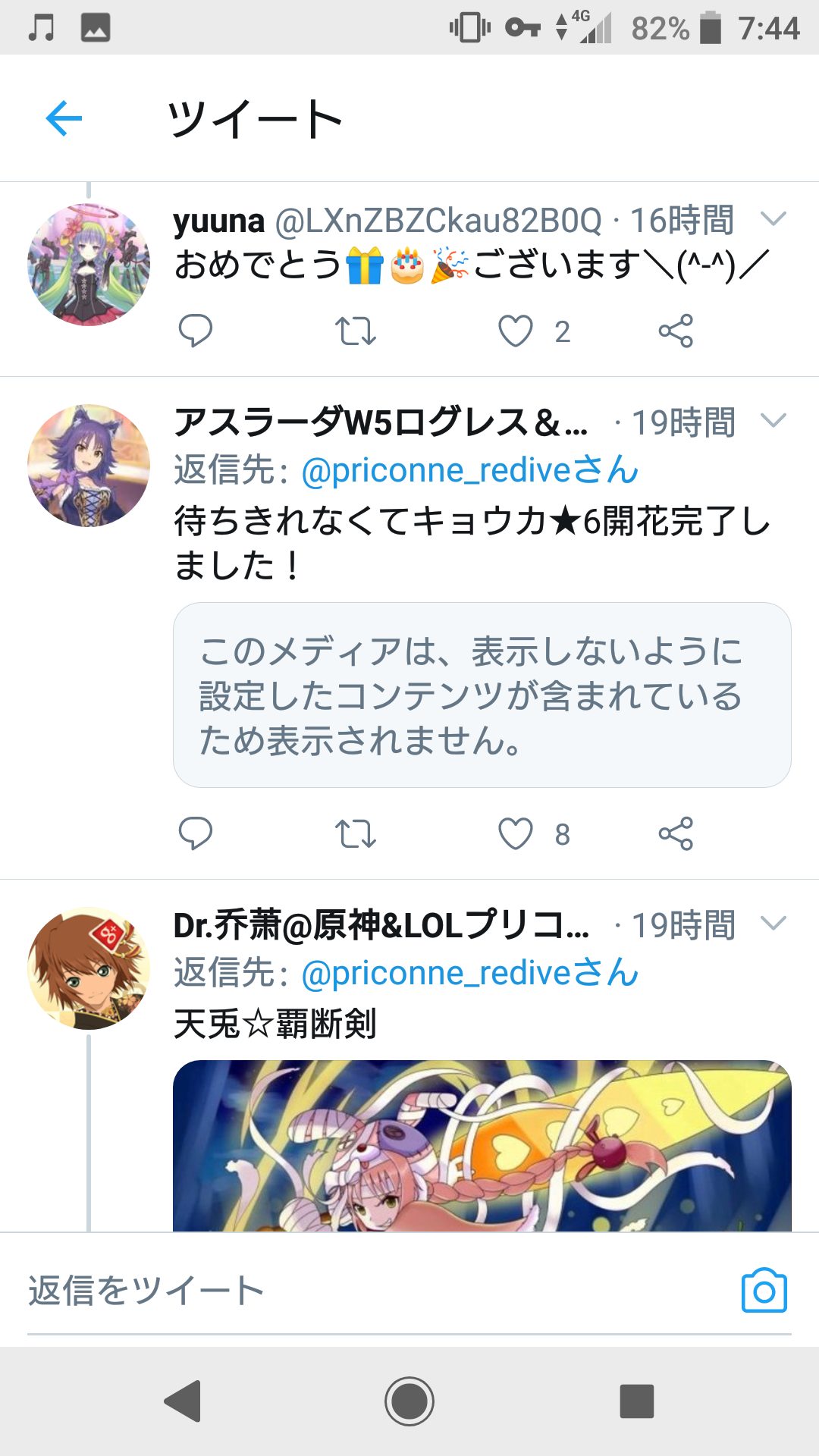
Task: Tap the hidden media notice box
Action: pyautogui.click(x=482, y=695)
